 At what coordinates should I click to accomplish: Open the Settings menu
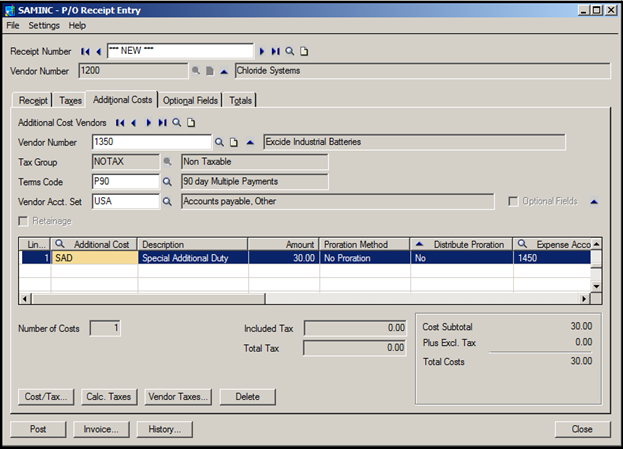point(44,25)
